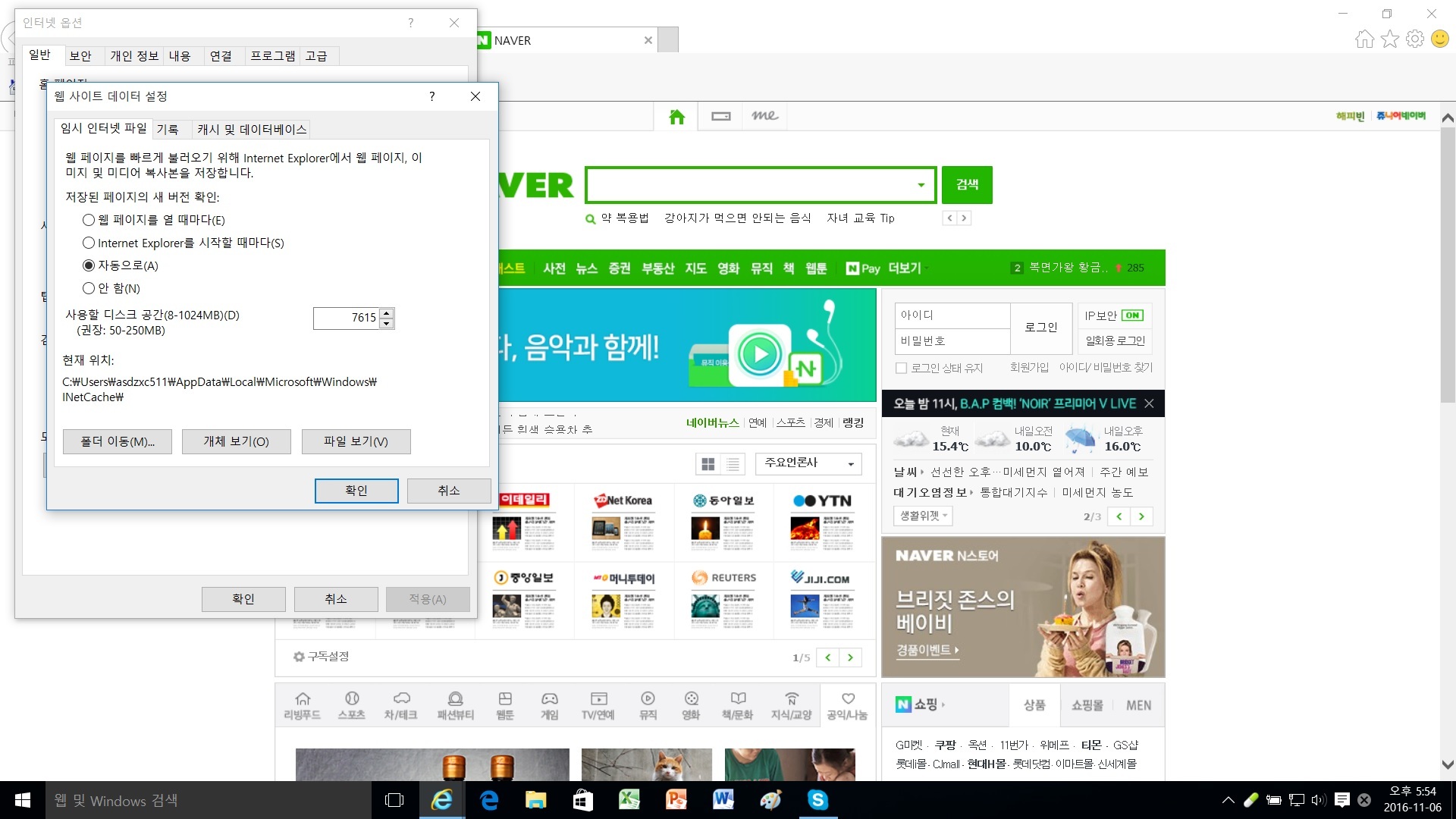This screenshot has height=819, width=1456.
Task: Open the '주요언론사' dropdown
Action: coord(808,463)
